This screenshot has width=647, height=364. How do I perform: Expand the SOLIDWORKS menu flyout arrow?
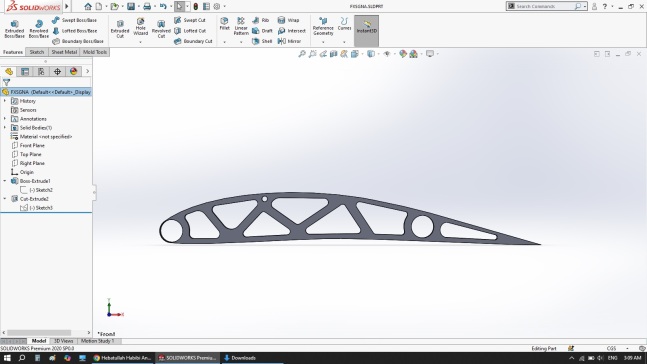pos(67,6)
